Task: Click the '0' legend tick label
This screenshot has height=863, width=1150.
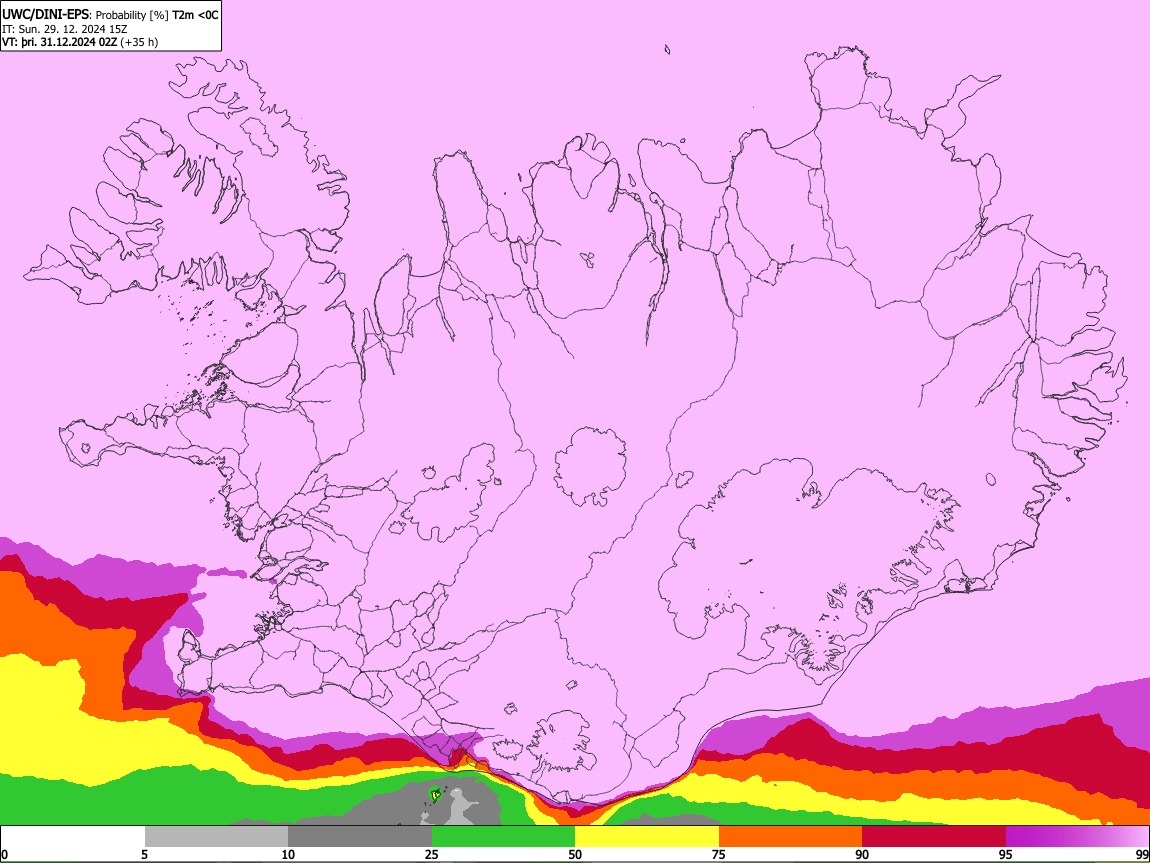Action: pos(4,855)
